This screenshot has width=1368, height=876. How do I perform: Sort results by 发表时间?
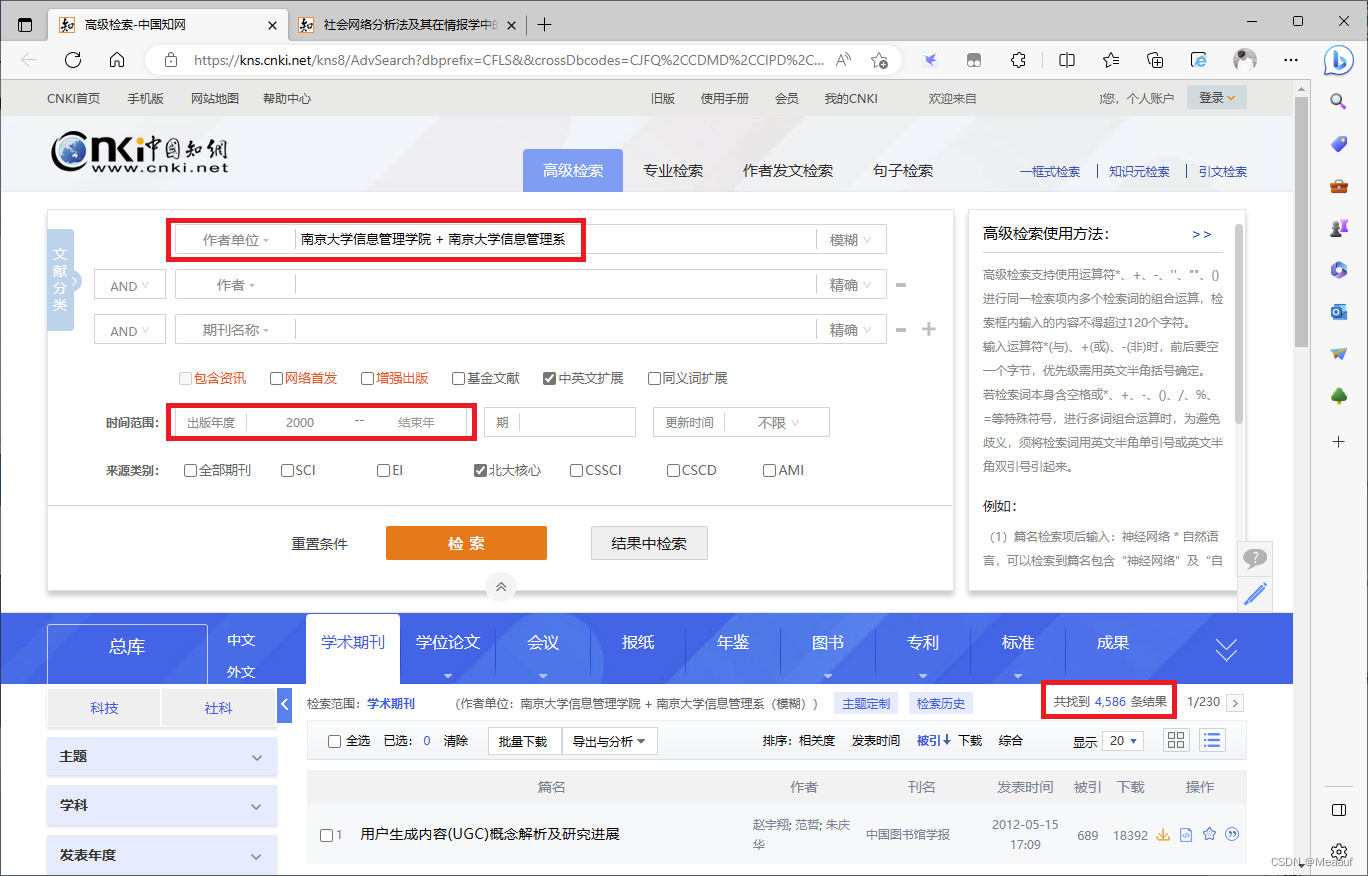point(875,741)
